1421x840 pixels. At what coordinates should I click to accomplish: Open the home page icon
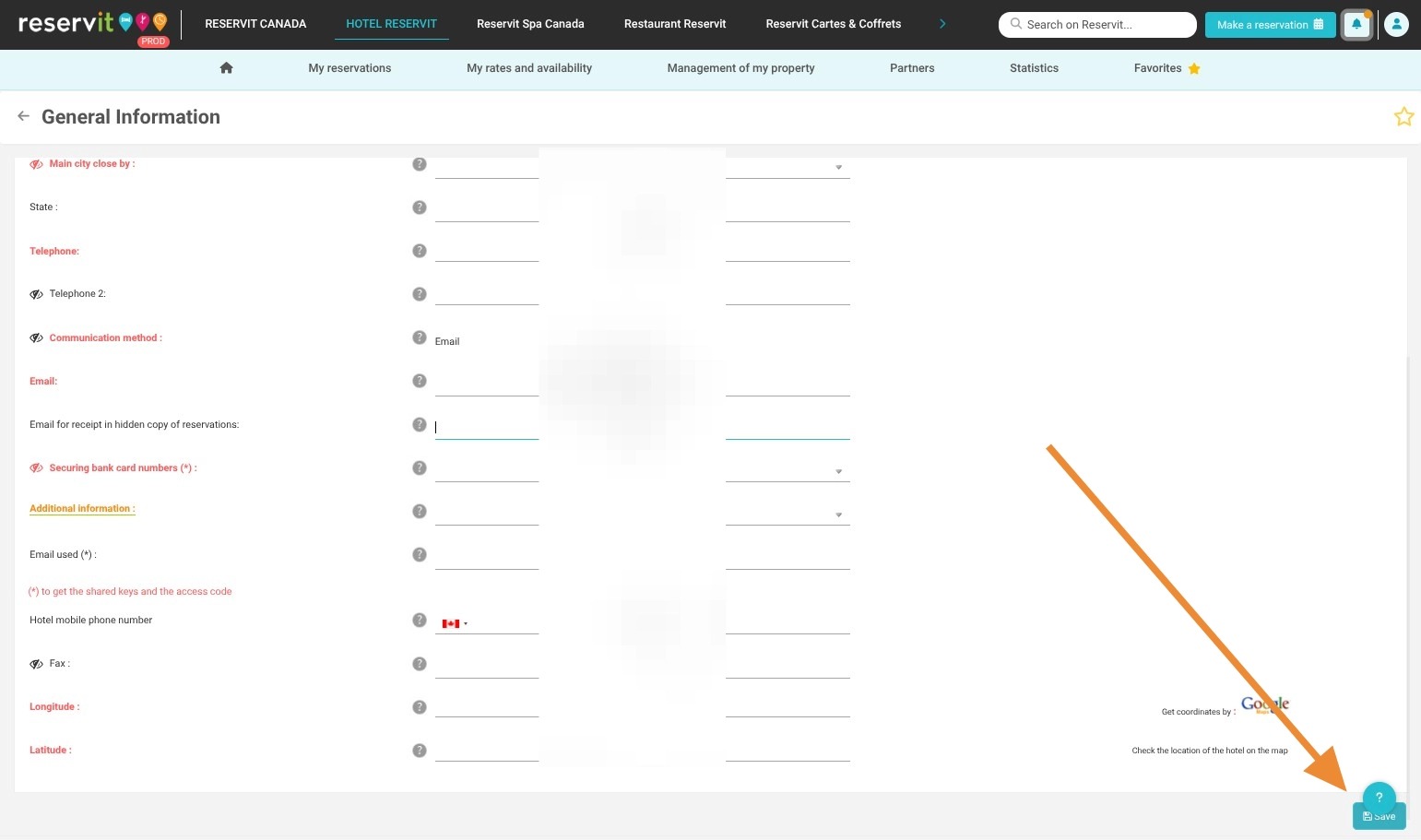click(227, 68)
